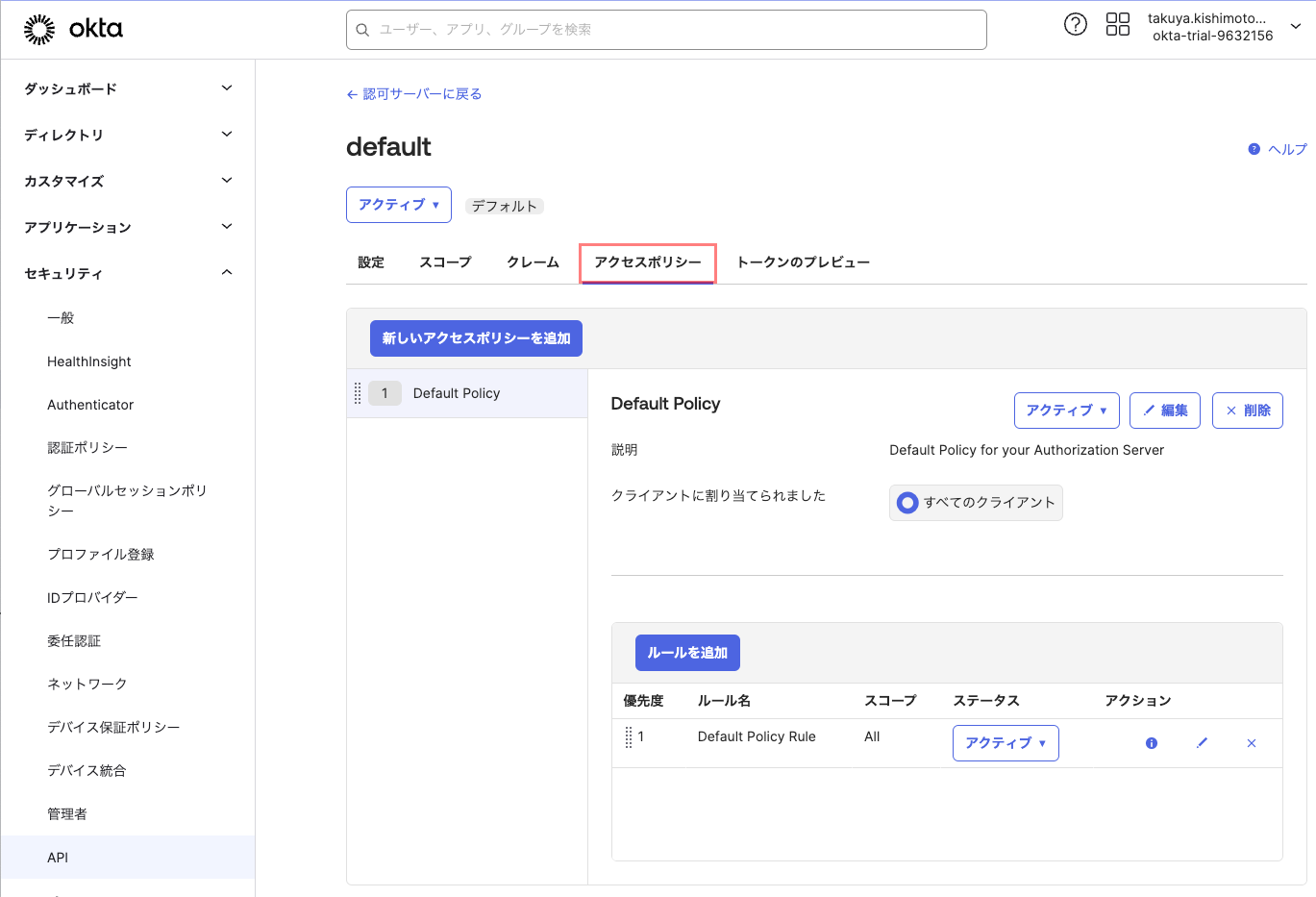Switch to the クレーム tab
1316x897 pixels.
(x=533, y=262)
